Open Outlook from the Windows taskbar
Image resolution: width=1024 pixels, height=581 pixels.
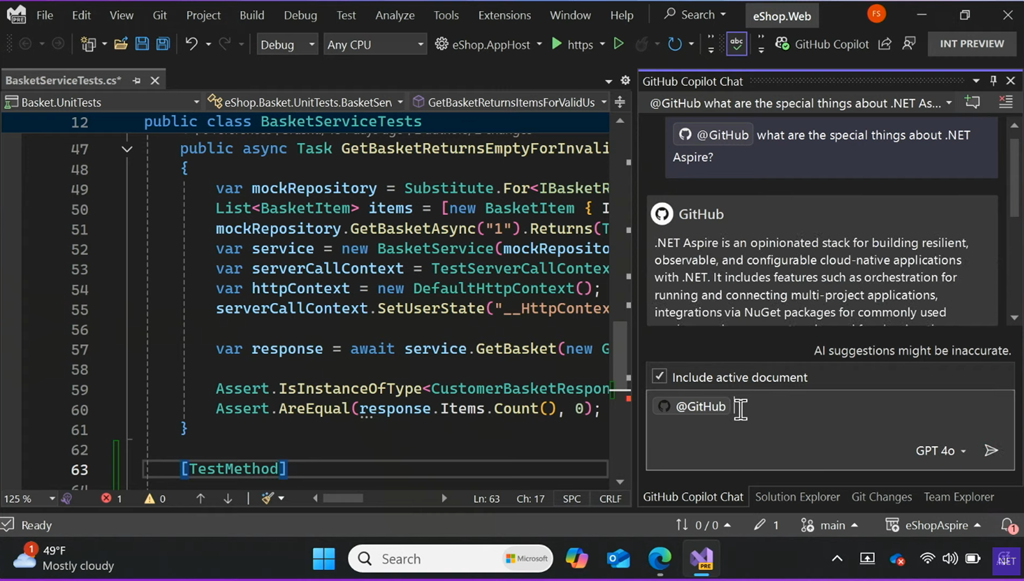[618, 559]
